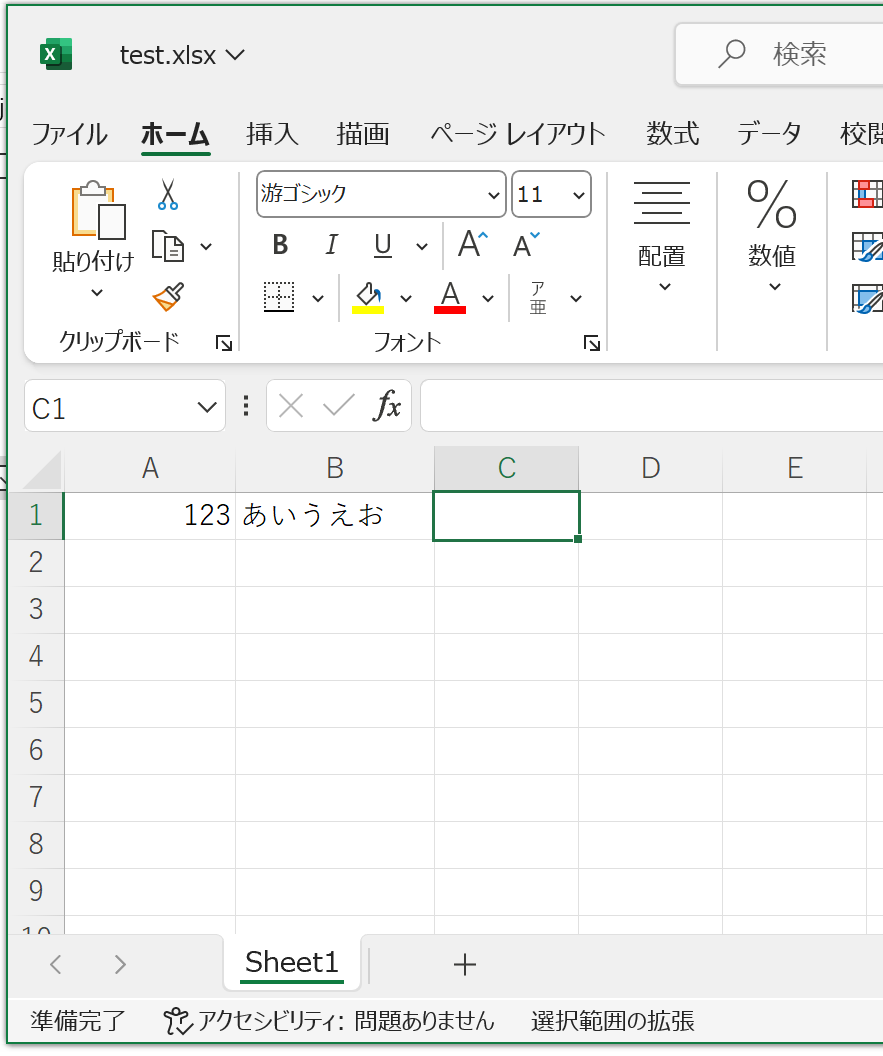This screenshot has height=1056, width=883.
Task: Click the phonetic guide (ア亜) icon
Action: 537,298
